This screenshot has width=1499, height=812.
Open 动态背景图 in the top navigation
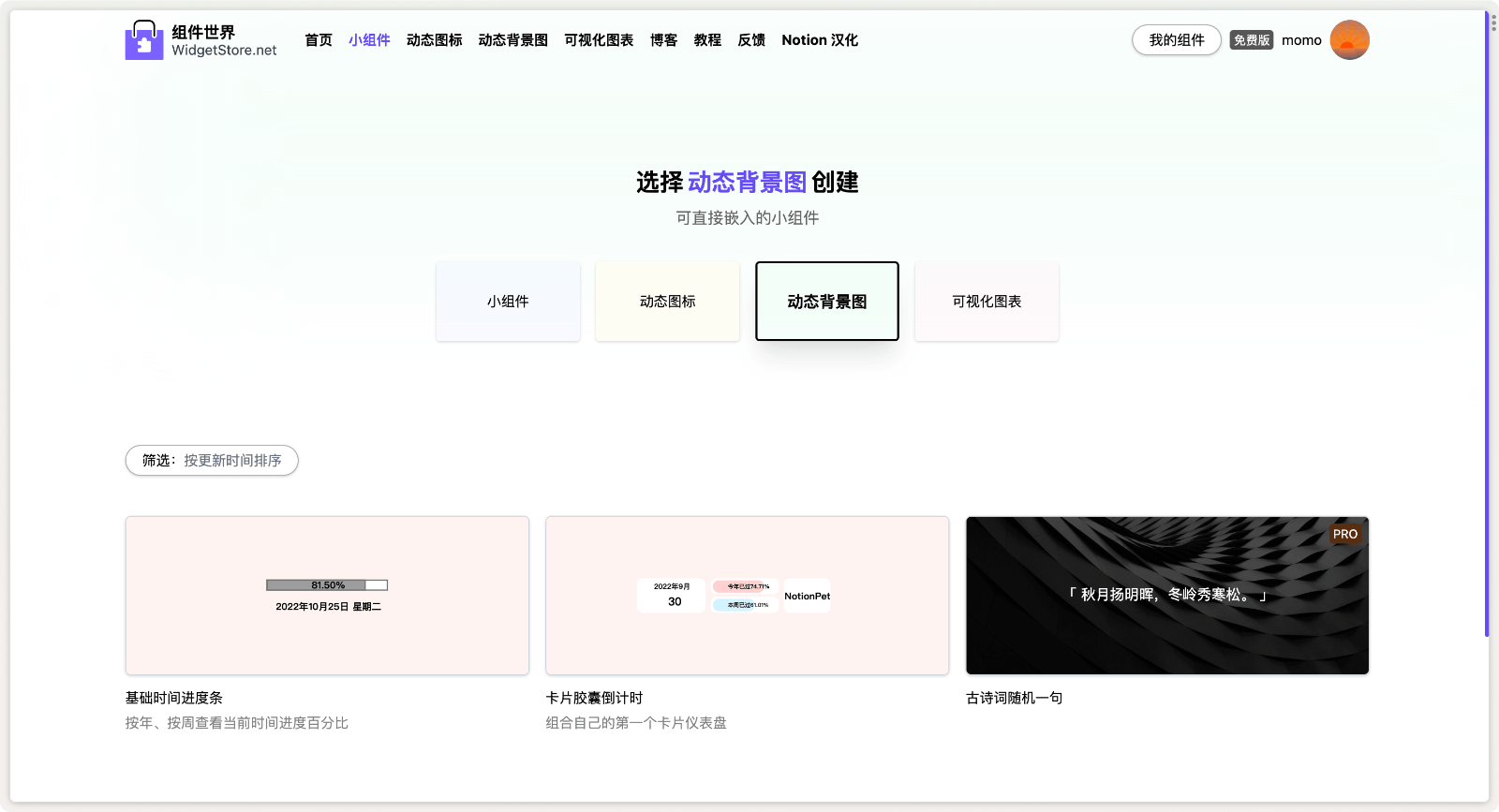pyautogui.click(x=512, y=40)
